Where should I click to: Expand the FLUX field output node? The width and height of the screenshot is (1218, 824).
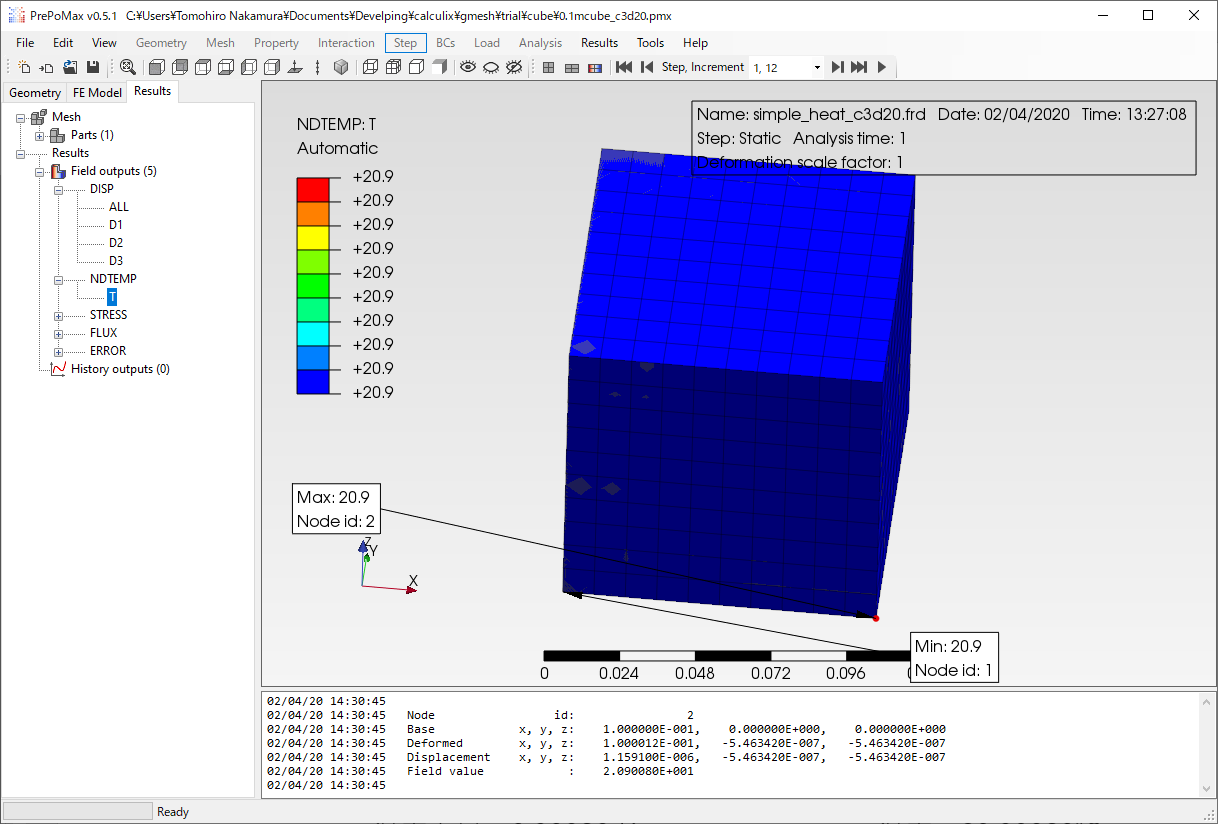[x=59, y=333]
